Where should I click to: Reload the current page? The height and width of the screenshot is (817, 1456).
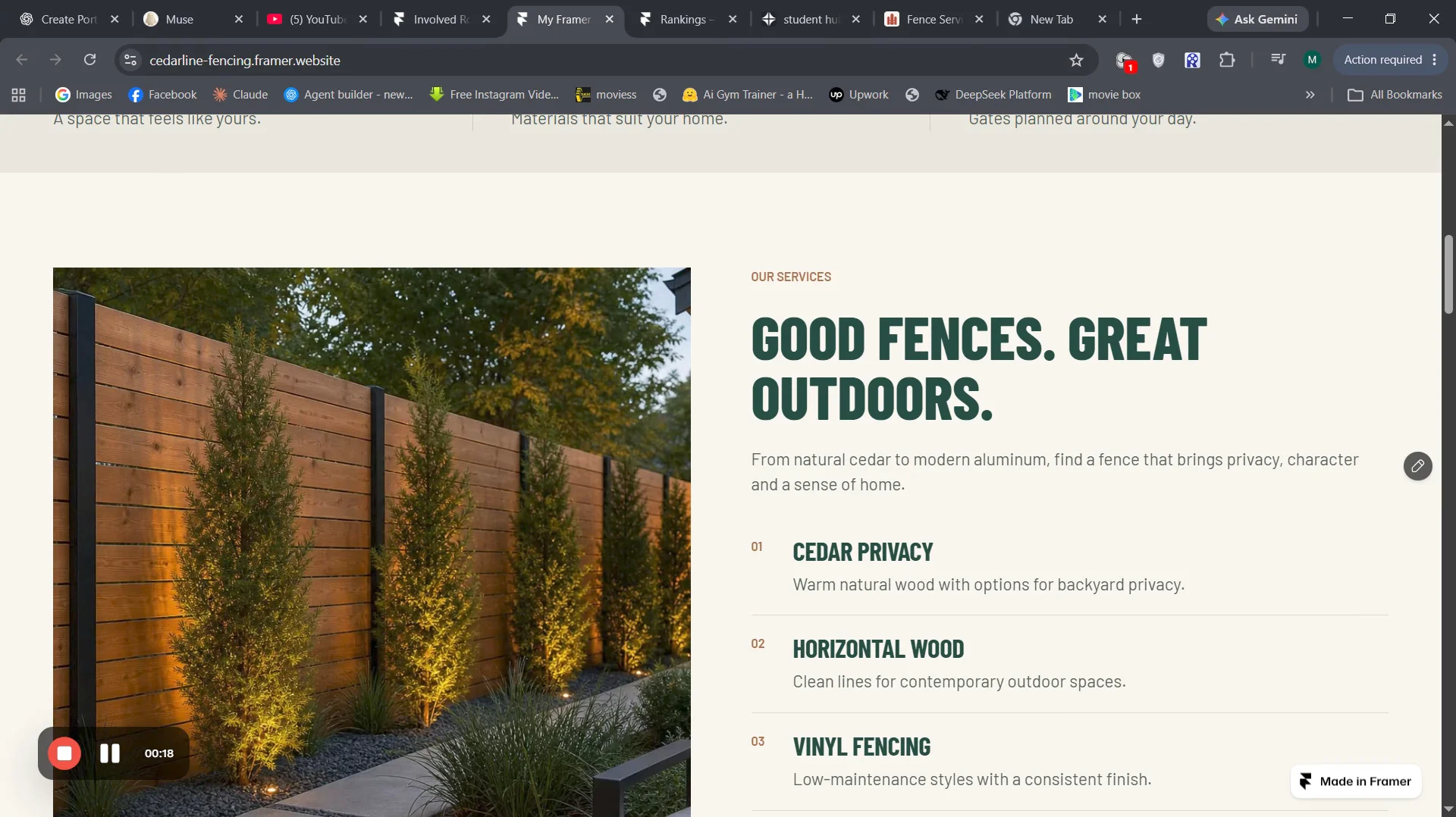coord(89,60)
